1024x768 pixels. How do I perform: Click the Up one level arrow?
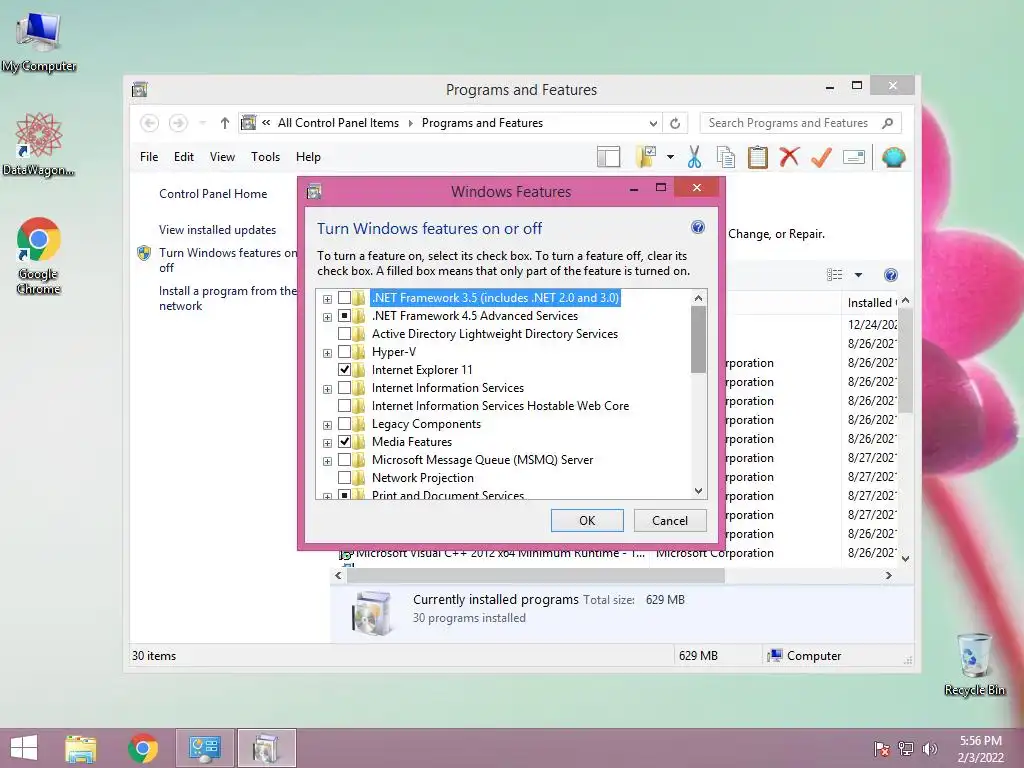pos(225,123)
